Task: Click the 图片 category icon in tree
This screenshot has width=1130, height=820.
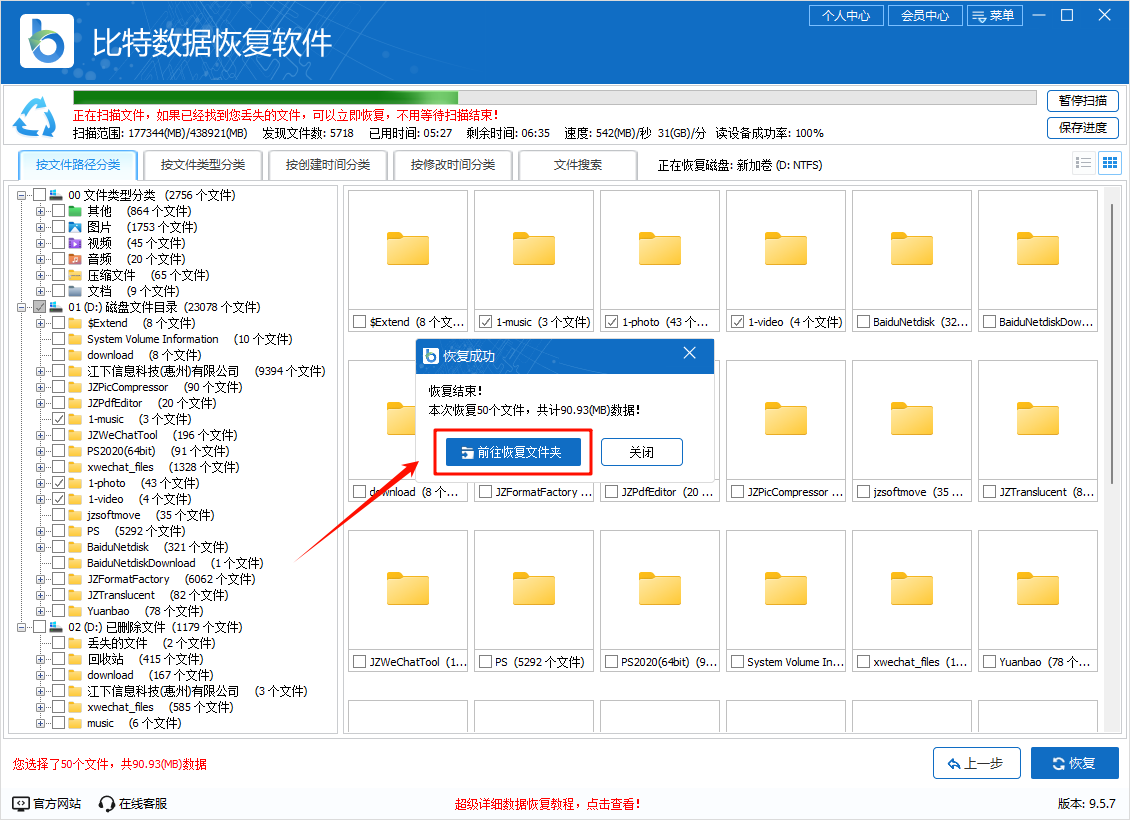Action: [x=75, y=227]
